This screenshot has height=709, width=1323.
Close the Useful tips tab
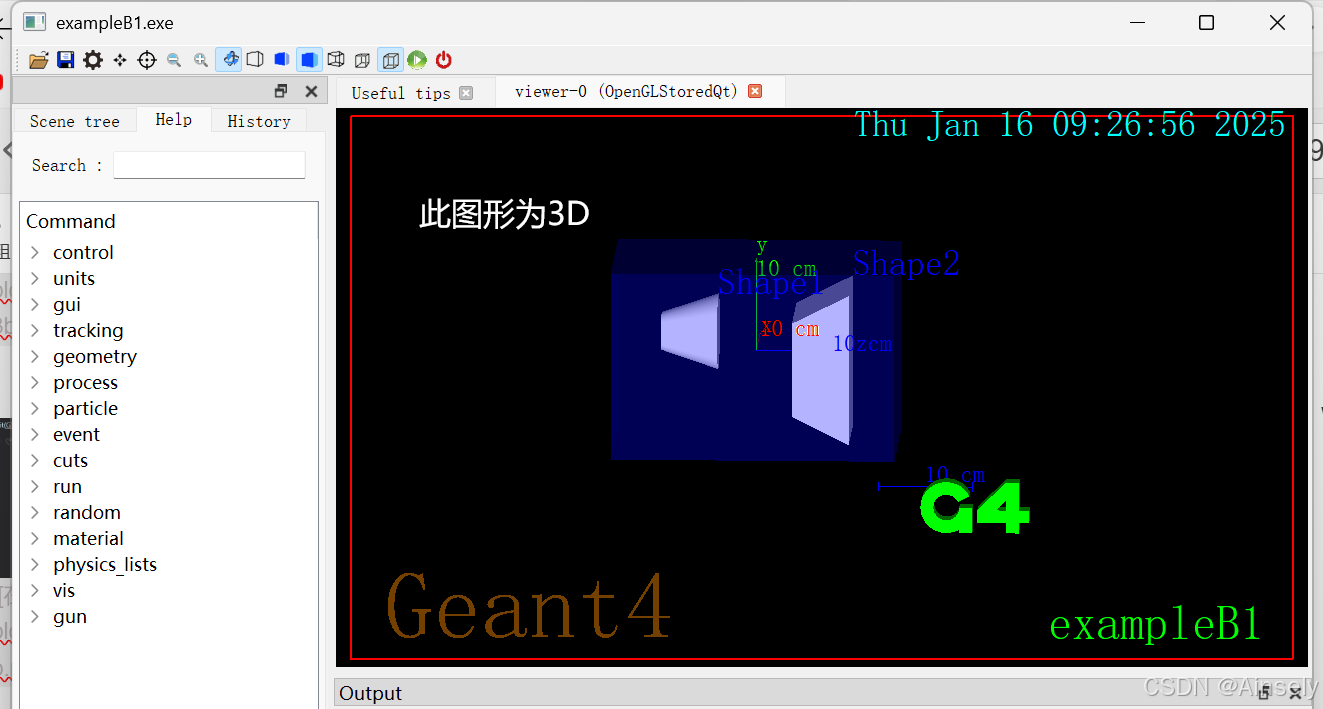466,93
